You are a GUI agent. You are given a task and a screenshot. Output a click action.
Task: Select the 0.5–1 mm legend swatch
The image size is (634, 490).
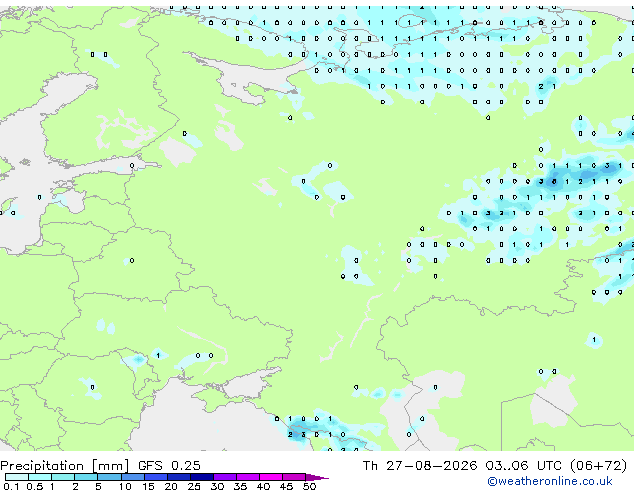[x=40, y=477]
